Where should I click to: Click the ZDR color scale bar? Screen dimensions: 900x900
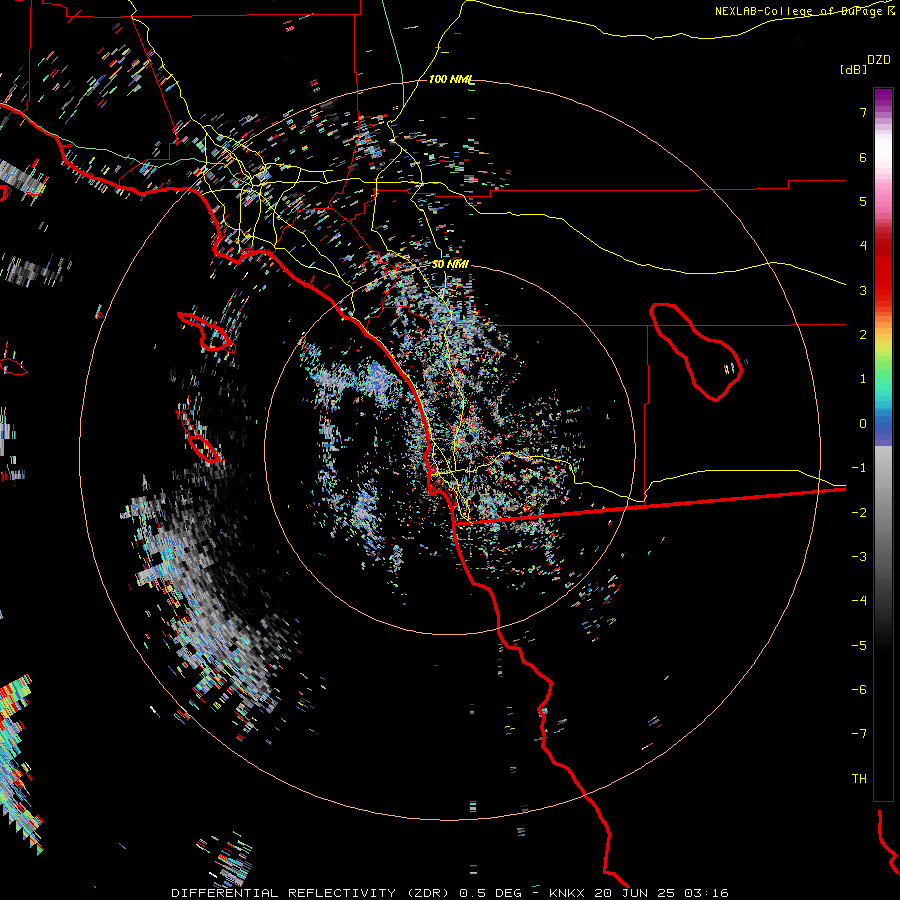883,444
